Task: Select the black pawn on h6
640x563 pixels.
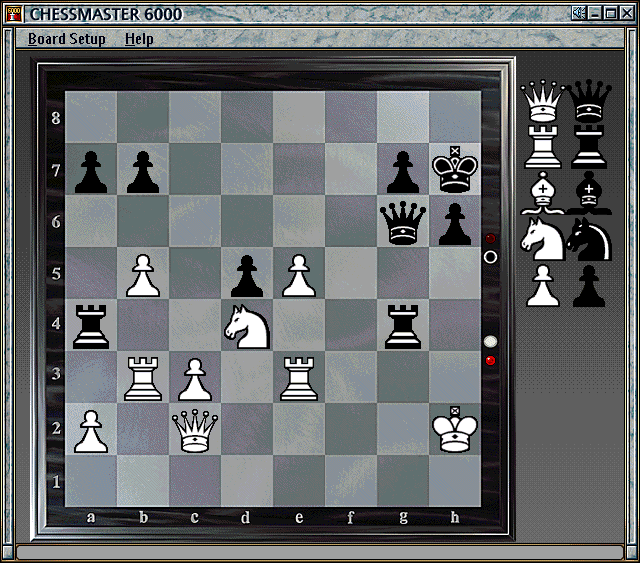Action: click(x=455, y=224)
